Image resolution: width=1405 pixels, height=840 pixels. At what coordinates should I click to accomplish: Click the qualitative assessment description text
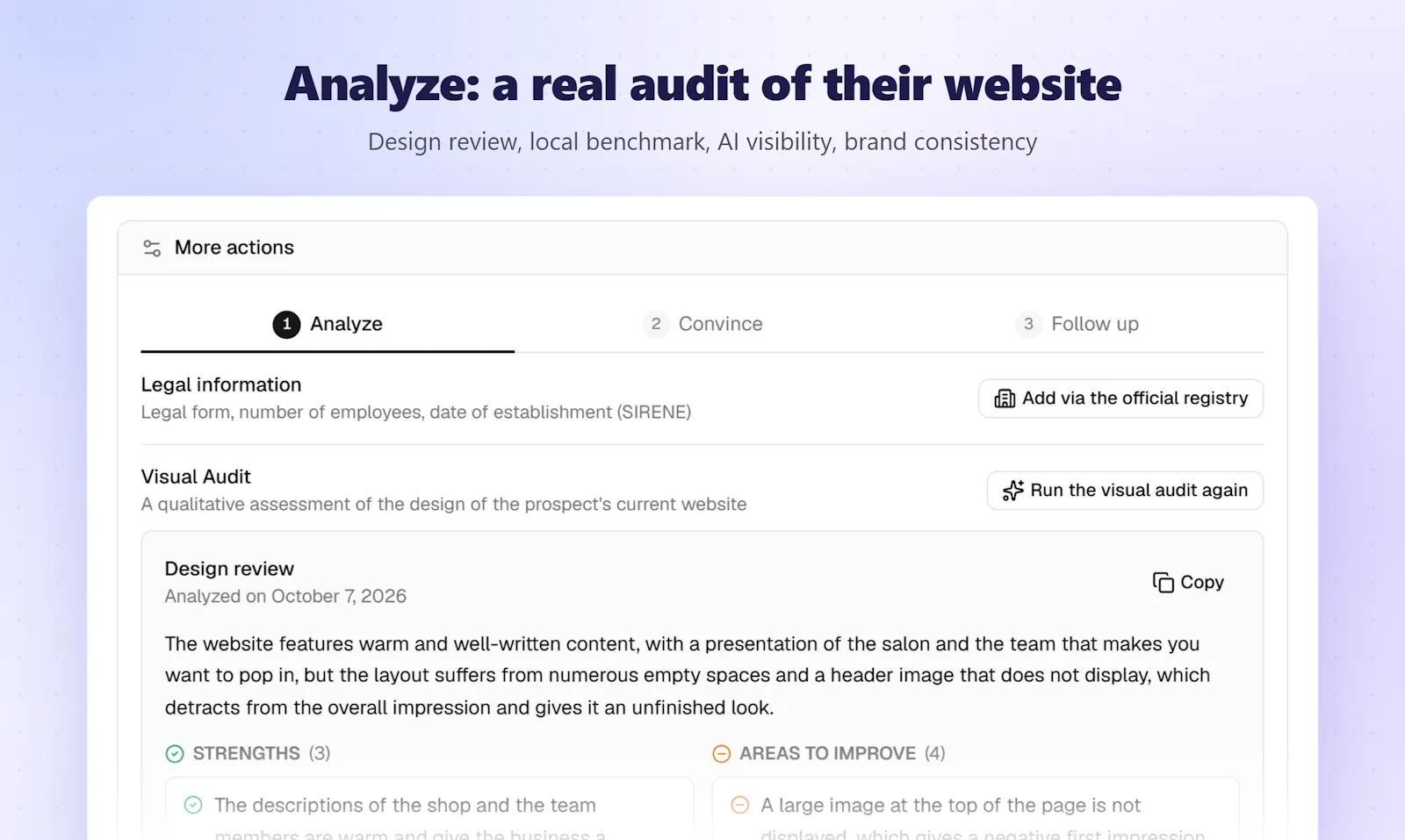tap(443, 505)
